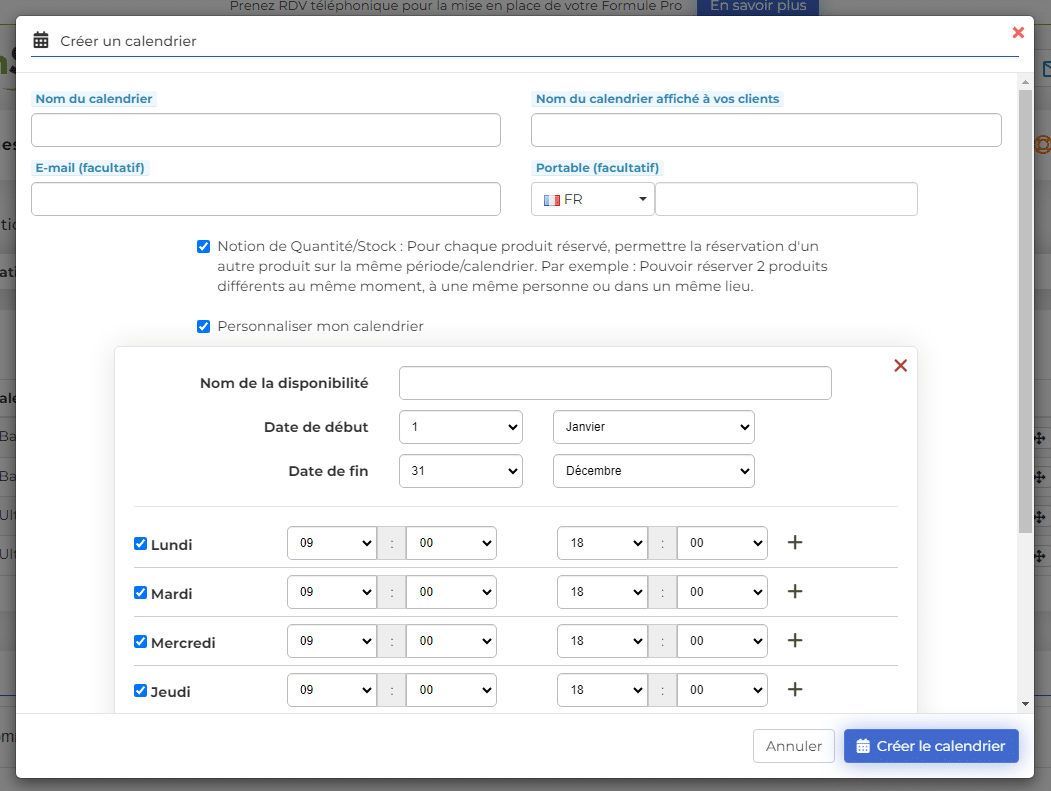Open Lundi end hour dropdown
The height and width of the screenshot is (791, 1051).
pyautogui.click(x=603, y=543)
